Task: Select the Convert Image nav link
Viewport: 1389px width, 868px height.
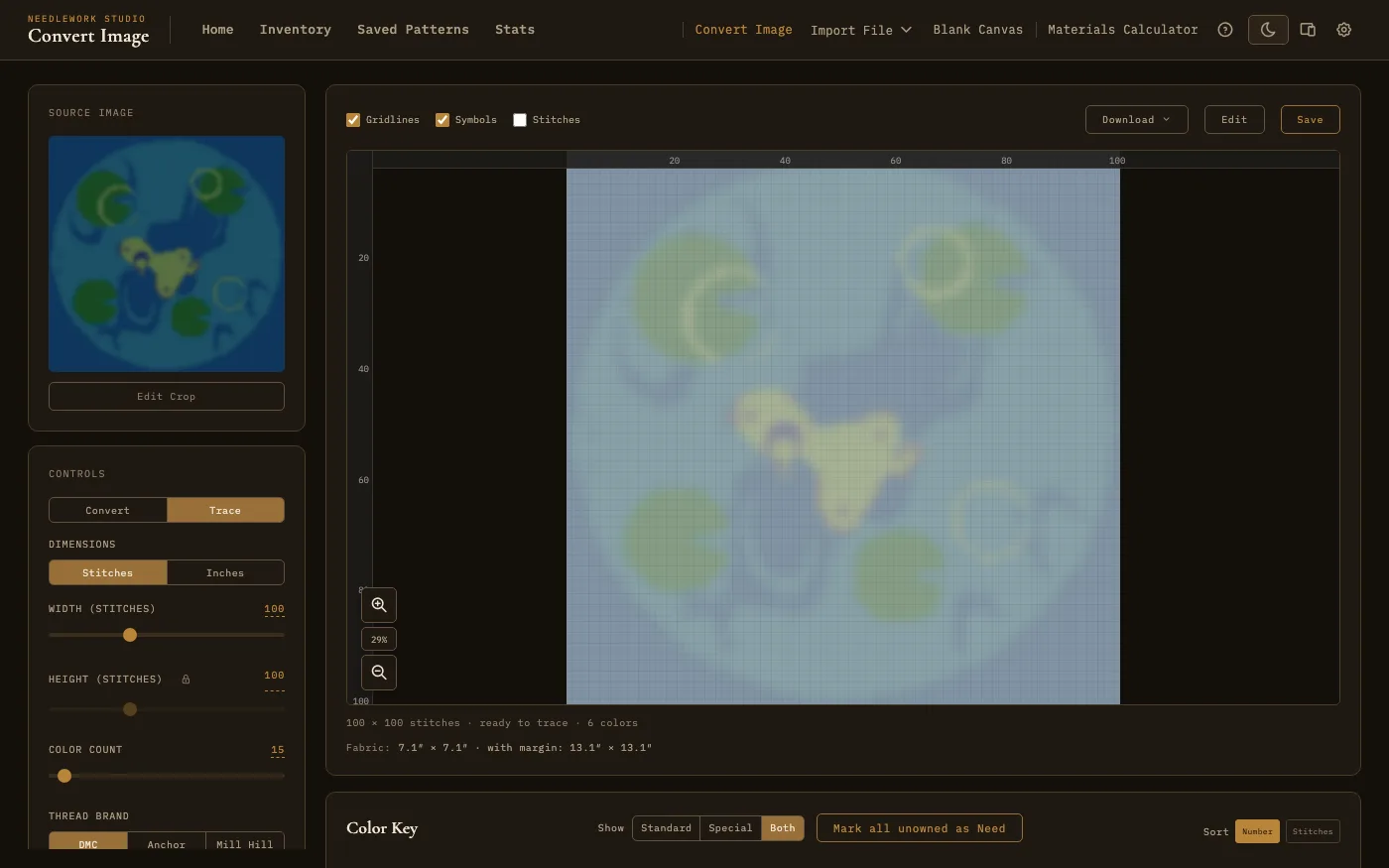Action: 744,30
